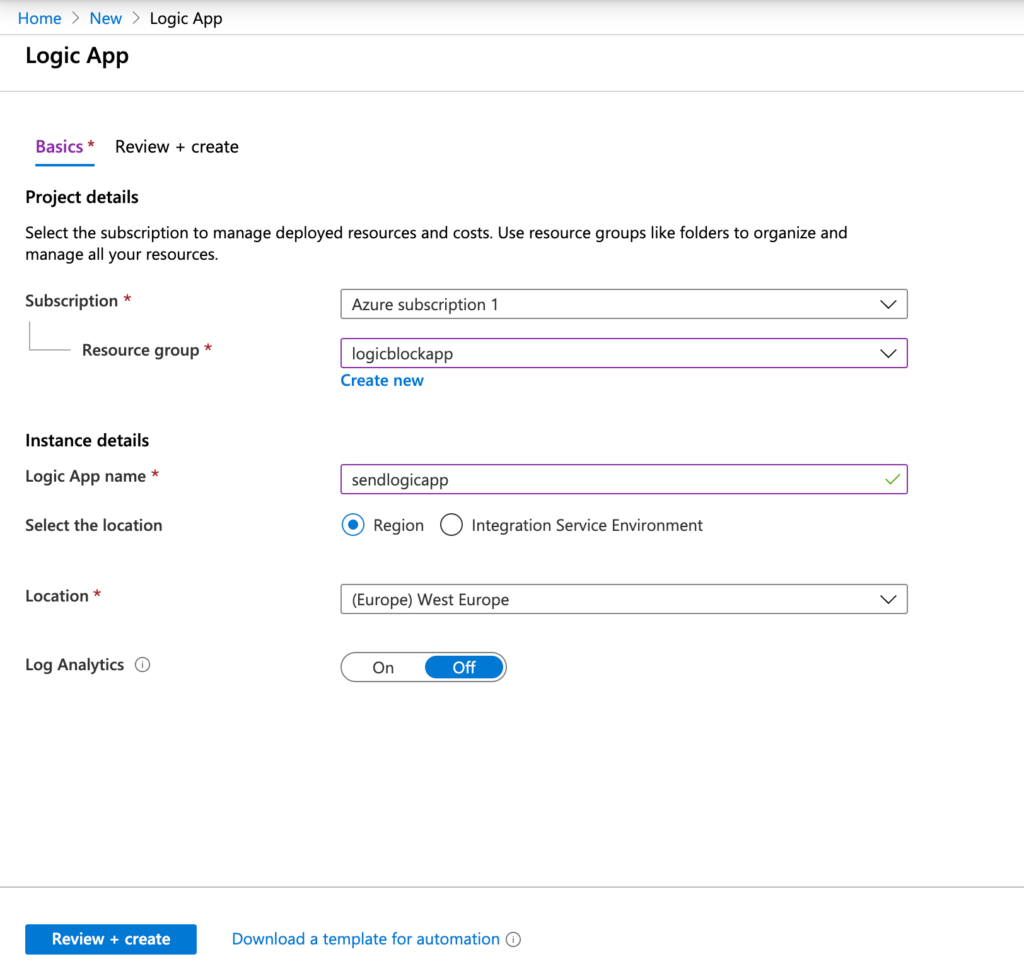Open the Subscription combo box
This screenshot has height=976, width=1024.
pyautogui.click(x=620, y=304)
